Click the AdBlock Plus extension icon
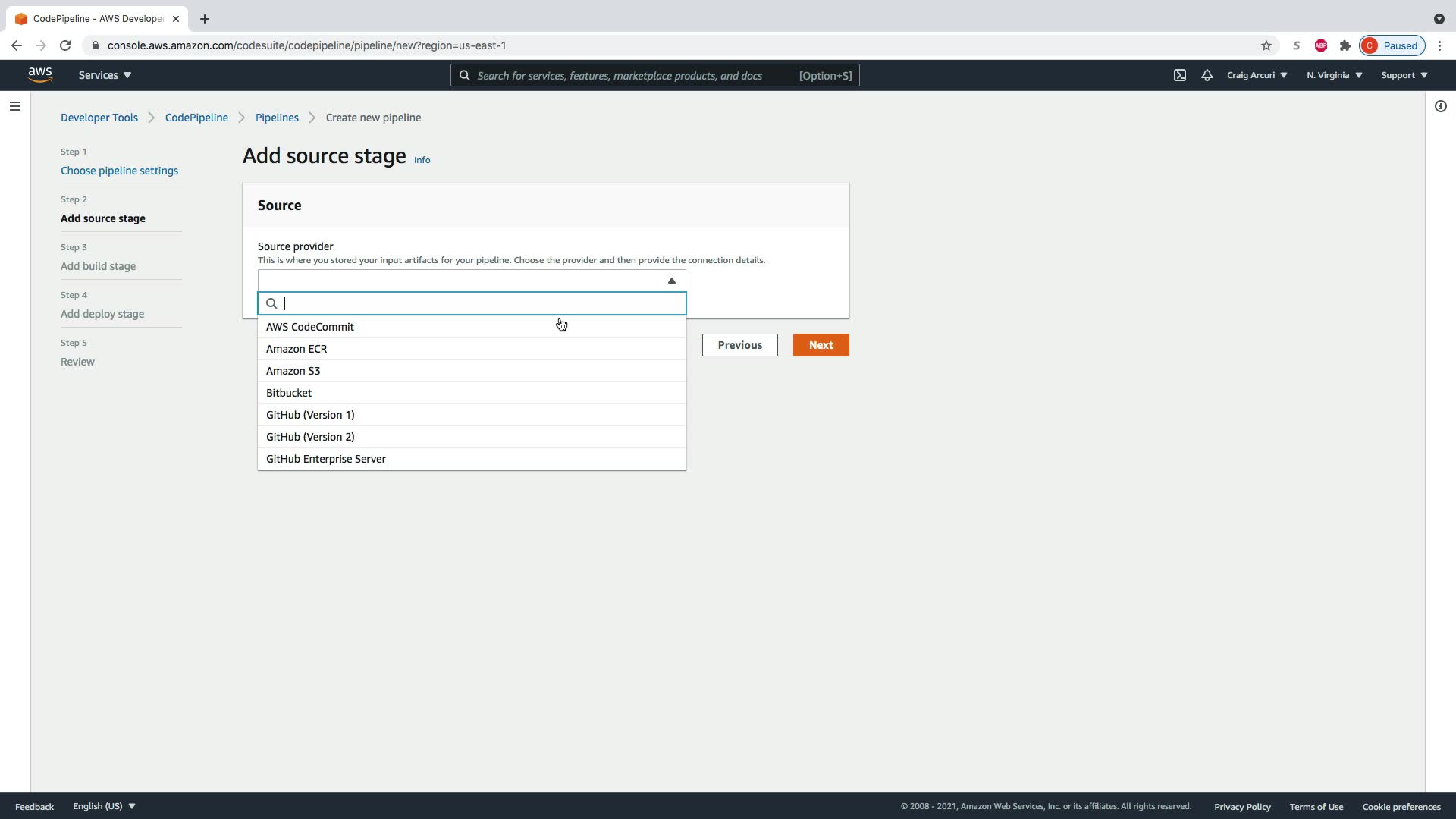Viewport: 1456px width, 819px height. pyautogui.click(x=1320, y=45)
